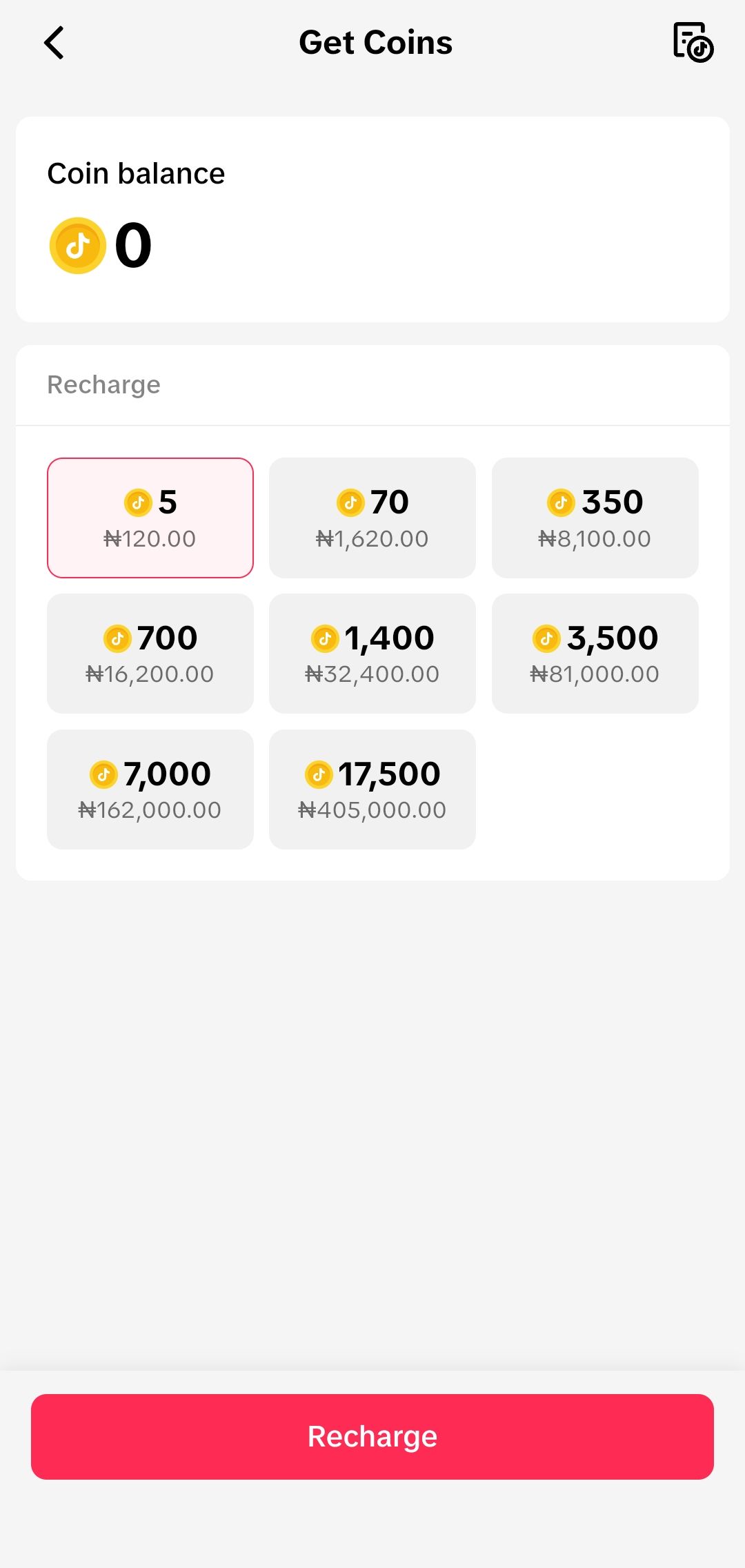The width and height of the screenshot is (745, 1568).
Task: Click the ₦1,620.00 price label
Action: click(x=372, y=539)
